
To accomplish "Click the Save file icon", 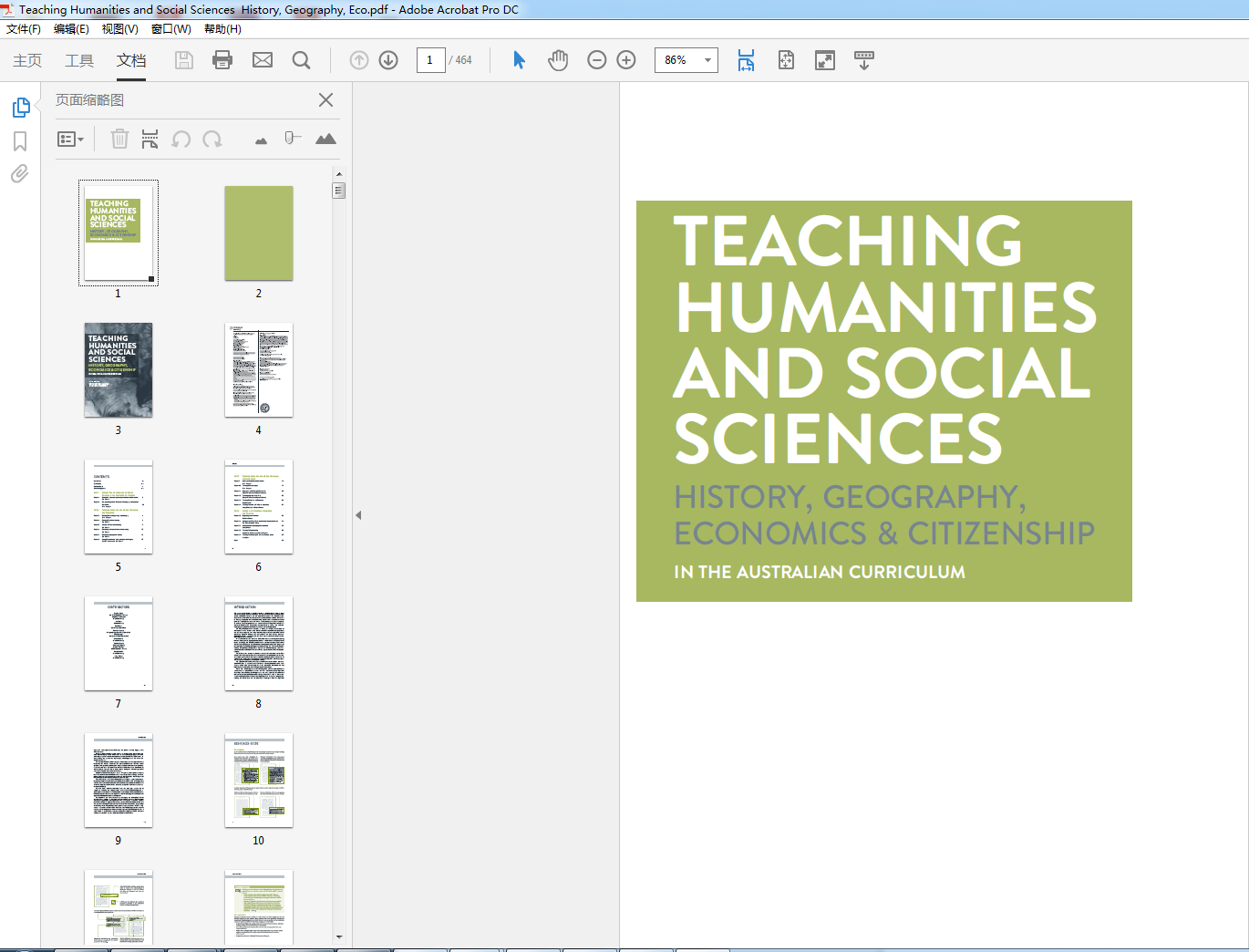I will (184, 60).
